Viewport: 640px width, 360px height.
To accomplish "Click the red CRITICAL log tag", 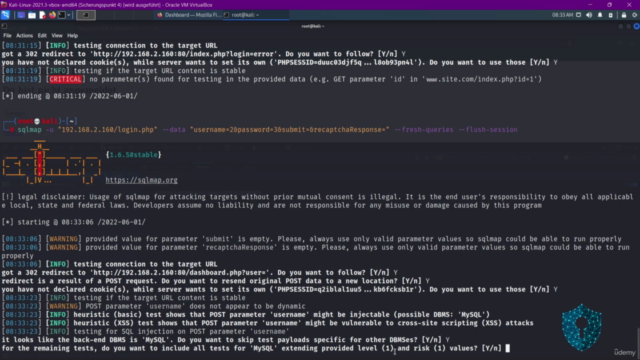I will point(65,79).
